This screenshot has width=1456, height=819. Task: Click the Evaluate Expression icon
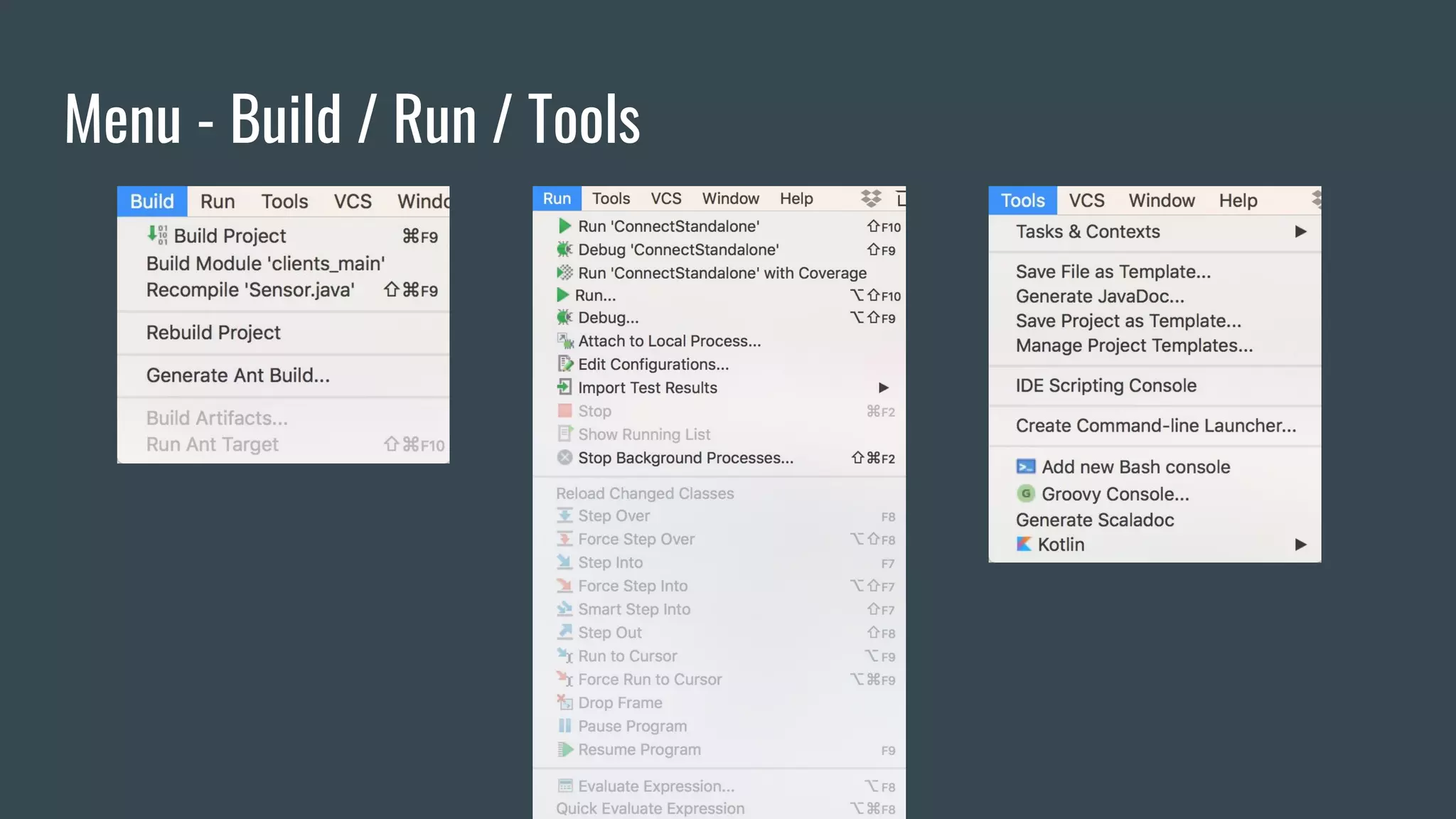tap(565, 786)
